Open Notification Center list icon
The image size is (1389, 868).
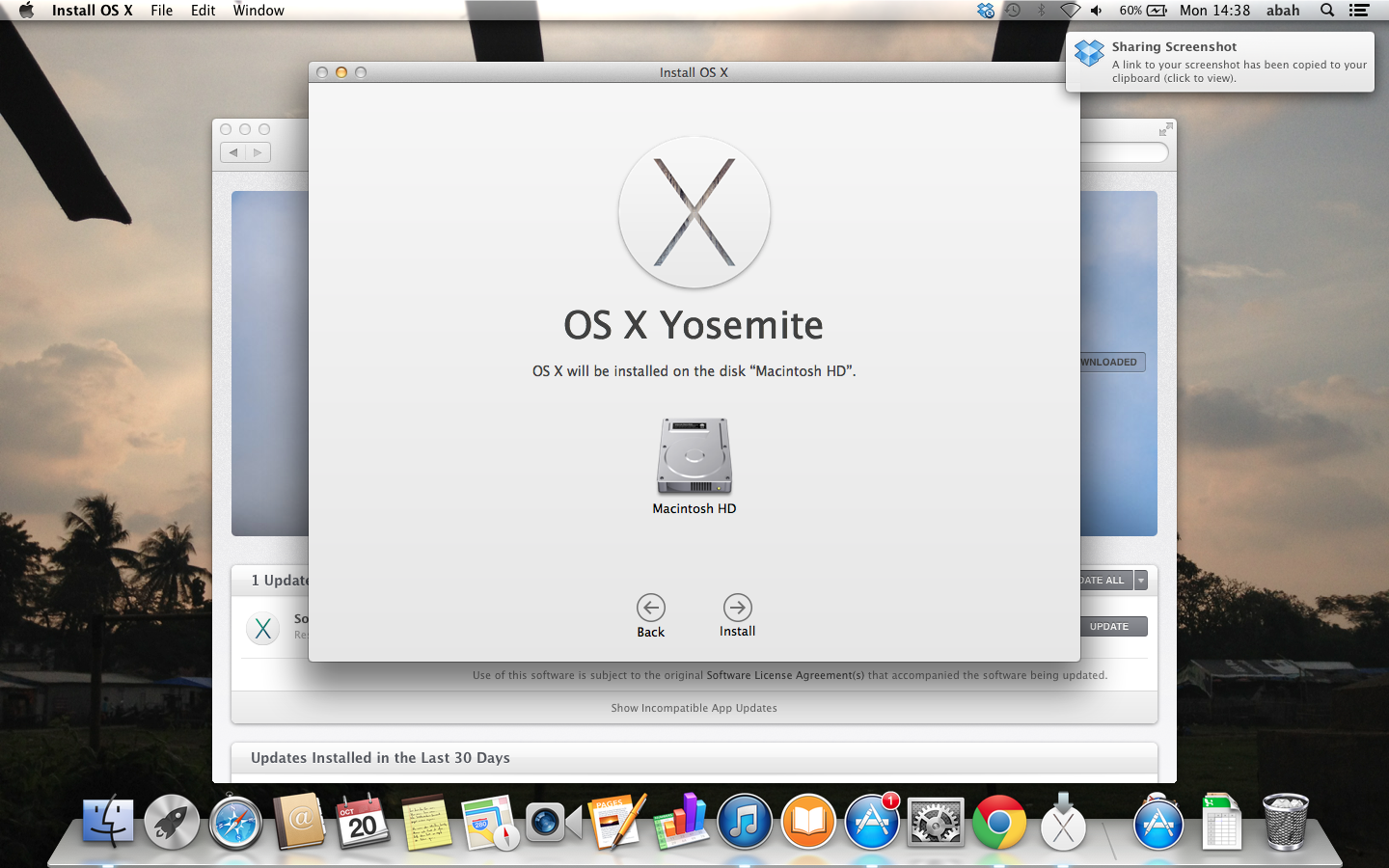pos(1359,11)
